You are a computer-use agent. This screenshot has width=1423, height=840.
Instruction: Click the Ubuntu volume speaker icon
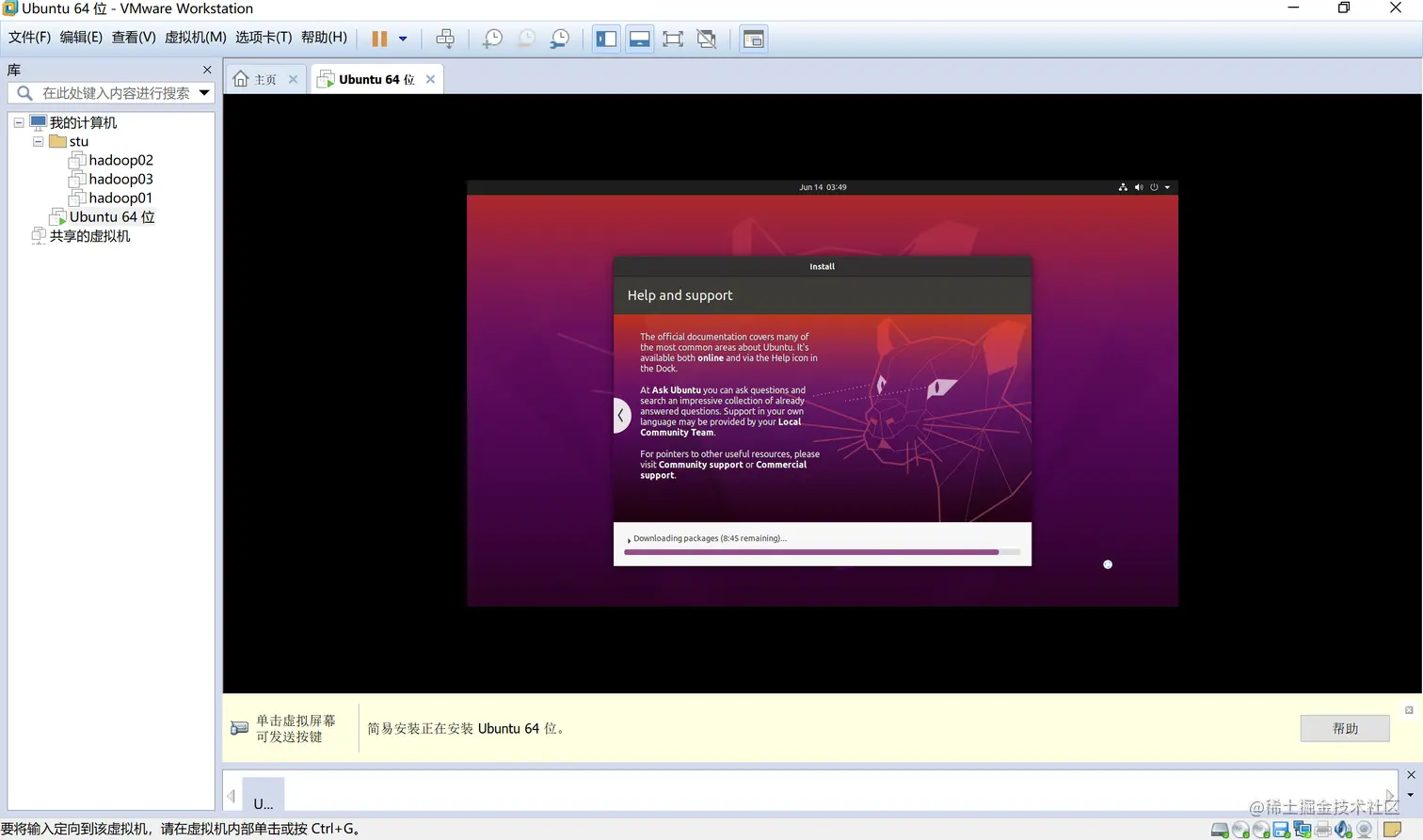coord(1139,187)
